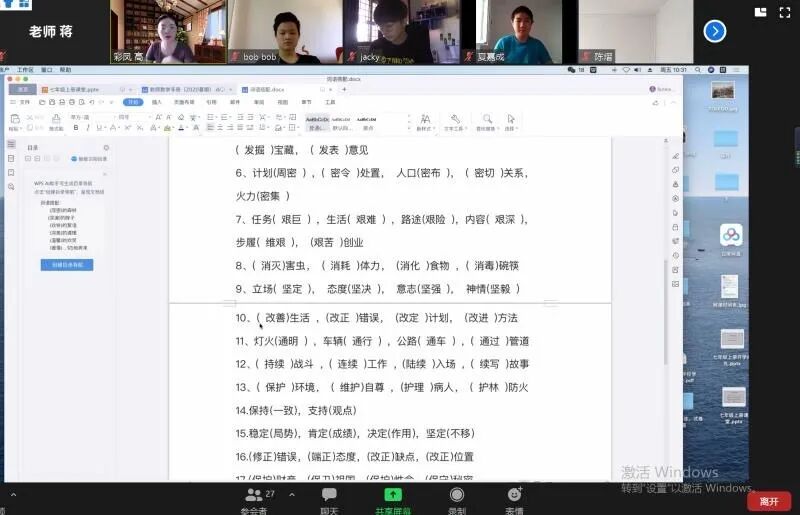Open Find and Replace magnifier tool
This screenshot has height=515, width=800.
(487, 123)
